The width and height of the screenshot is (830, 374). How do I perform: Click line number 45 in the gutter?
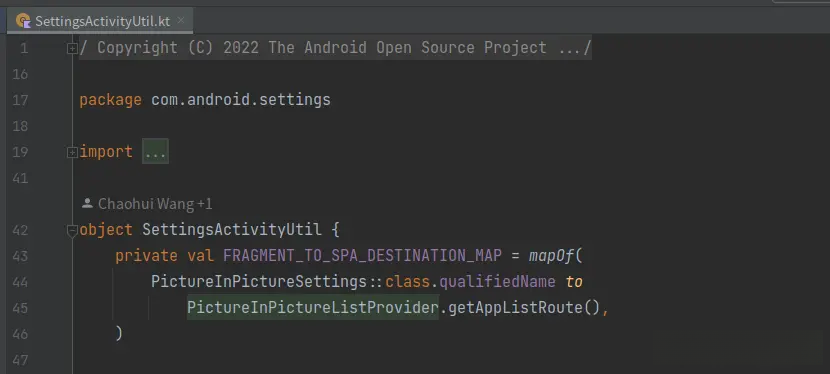tap(20, 308)
